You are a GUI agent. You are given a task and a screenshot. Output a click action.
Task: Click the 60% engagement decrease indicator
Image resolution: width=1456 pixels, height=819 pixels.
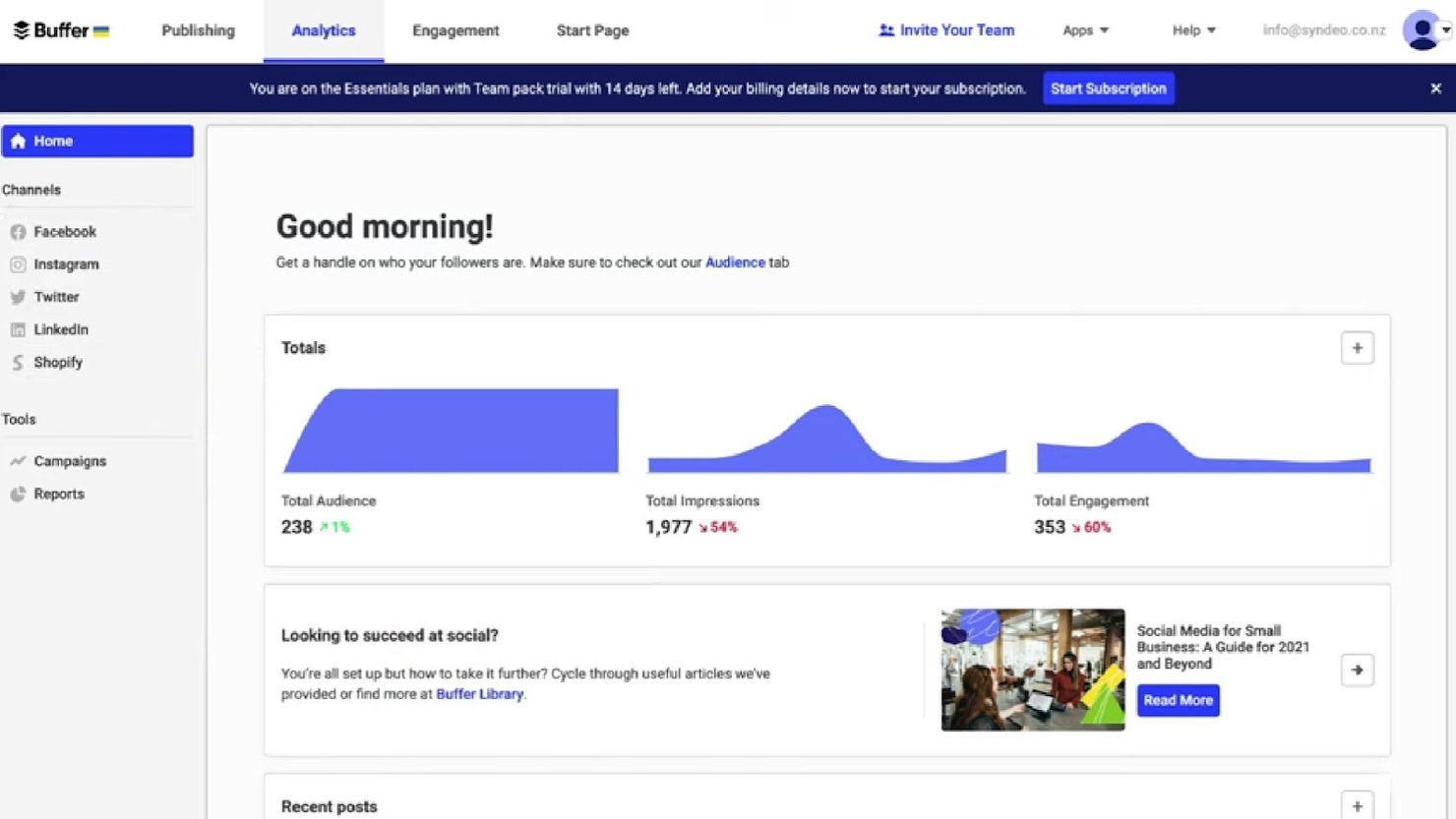[x=1091, y=527]
